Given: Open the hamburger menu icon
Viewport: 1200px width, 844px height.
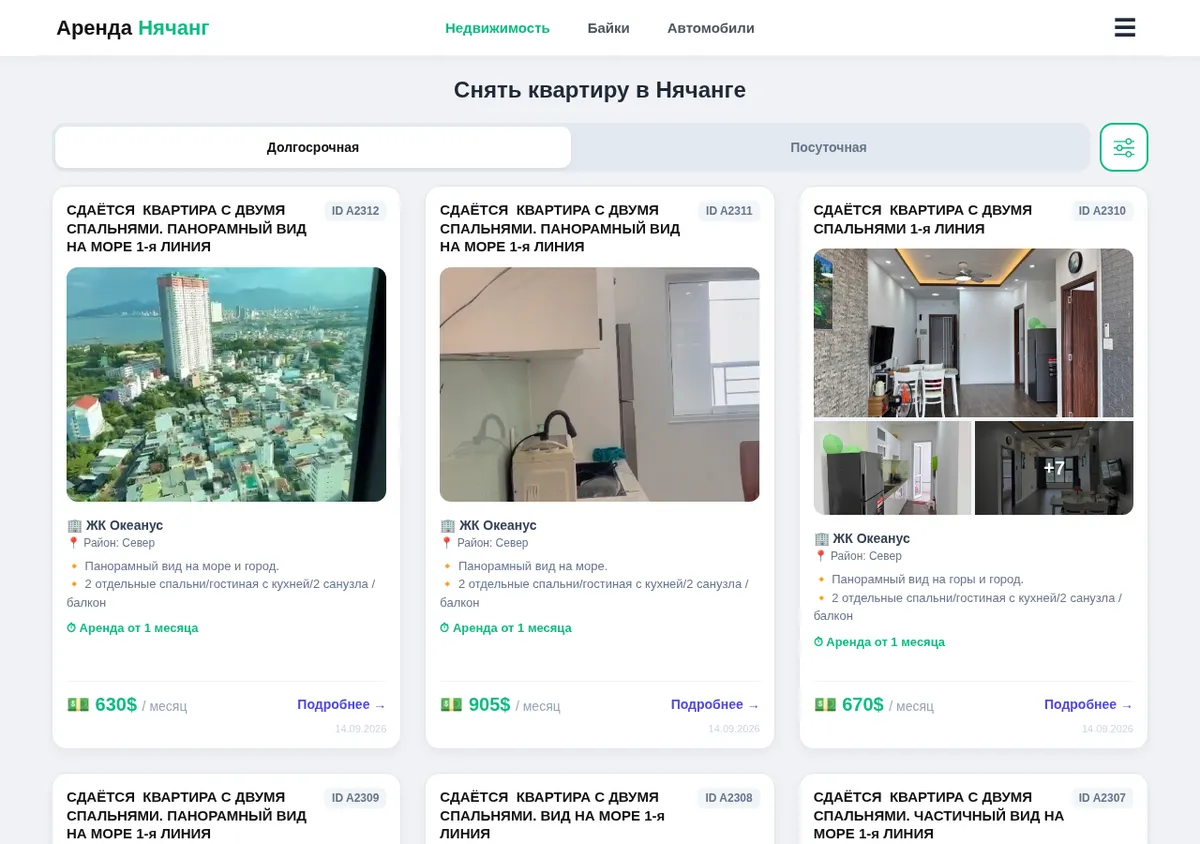Looking at the screenshot, I should tap(1125, 28).
